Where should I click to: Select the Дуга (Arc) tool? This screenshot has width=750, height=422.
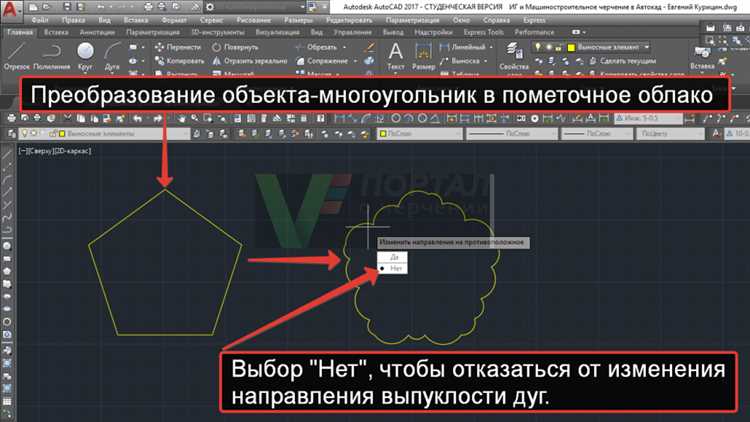tap(112, 56)
